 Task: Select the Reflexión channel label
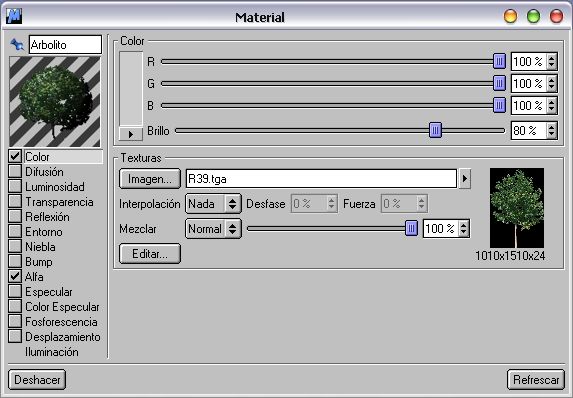pos(47,217)
